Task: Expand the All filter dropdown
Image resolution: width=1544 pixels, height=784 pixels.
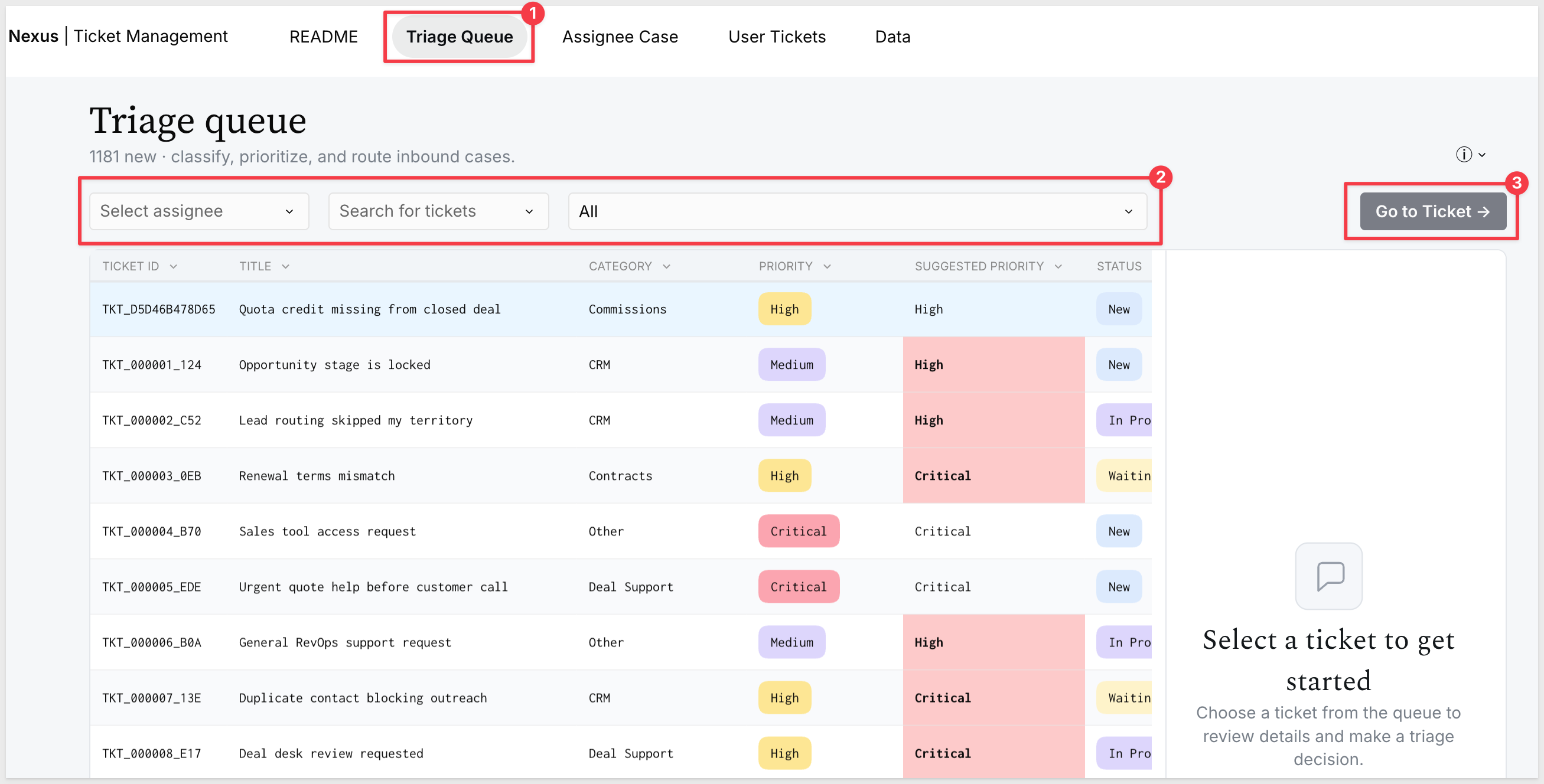Action: [857, 211]
